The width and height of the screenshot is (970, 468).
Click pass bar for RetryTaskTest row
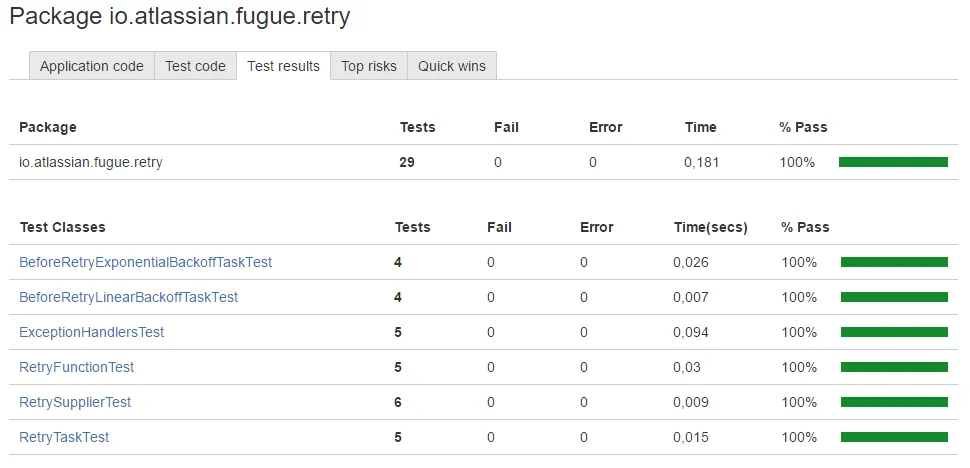[x=895, y=437]
